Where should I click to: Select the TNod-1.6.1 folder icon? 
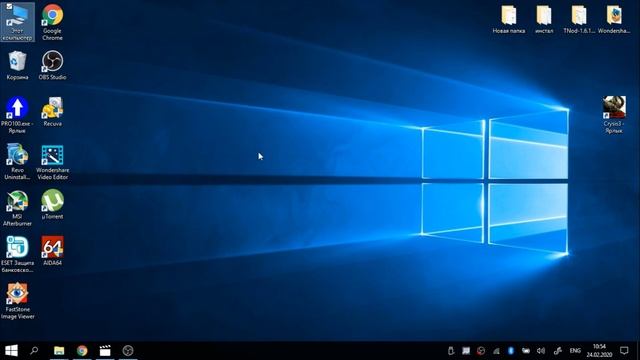(579, 19)
